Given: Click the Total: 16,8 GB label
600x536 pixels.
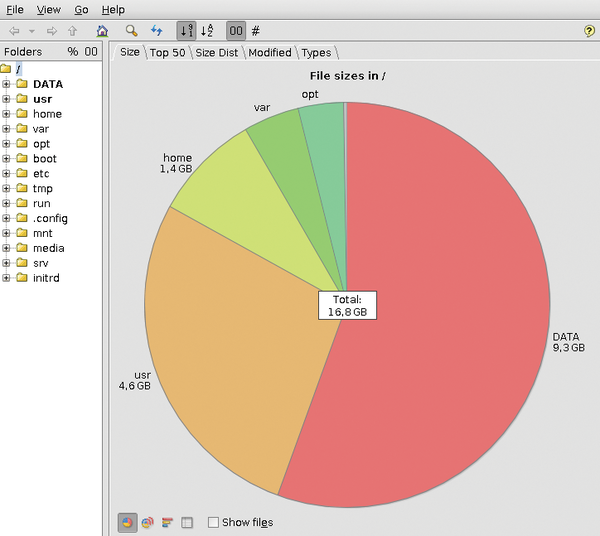Looking at the screenshot, I should tap(347, 305).
